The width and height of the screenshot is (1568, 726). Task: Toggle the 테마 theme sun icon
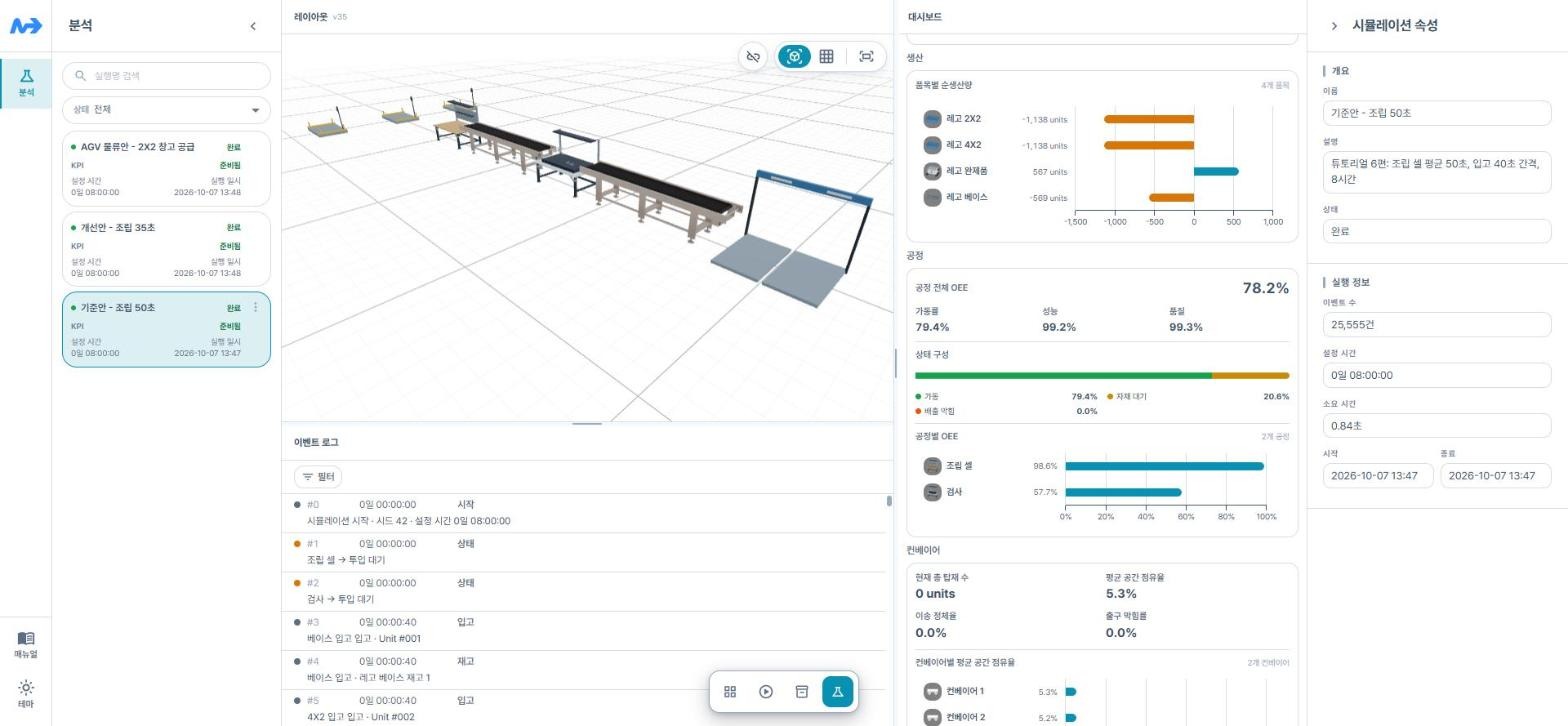[26, 693]
